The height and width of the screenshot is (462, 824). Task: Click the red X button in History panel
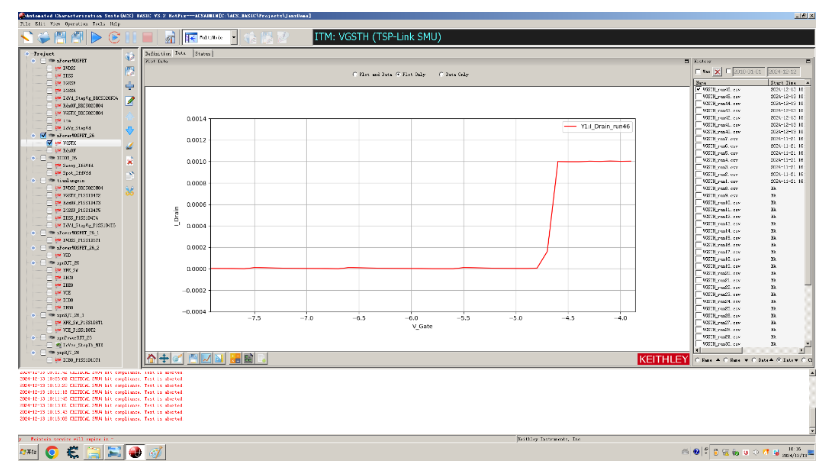[x=717, y=71]
